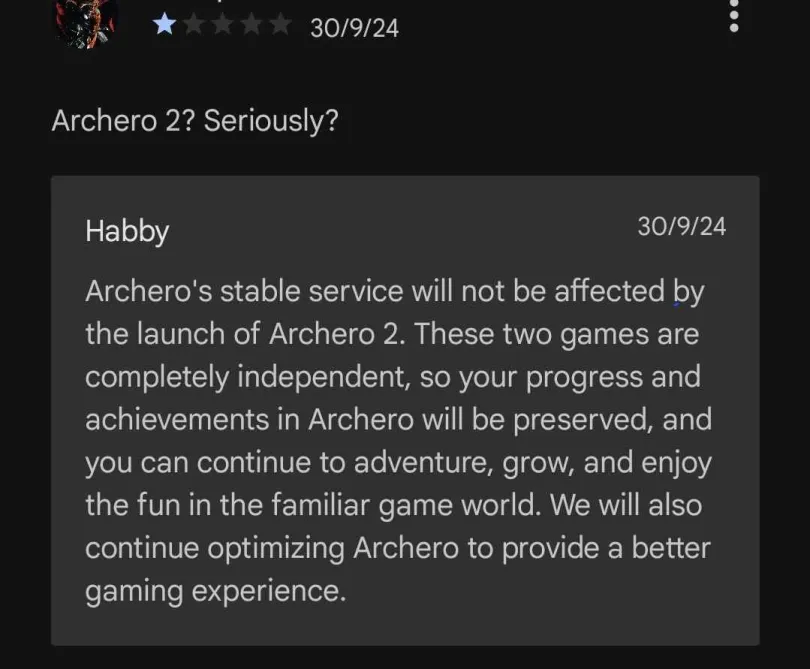Select the filled blue first star
810x669 pixels.
click(x=164, y=24)
